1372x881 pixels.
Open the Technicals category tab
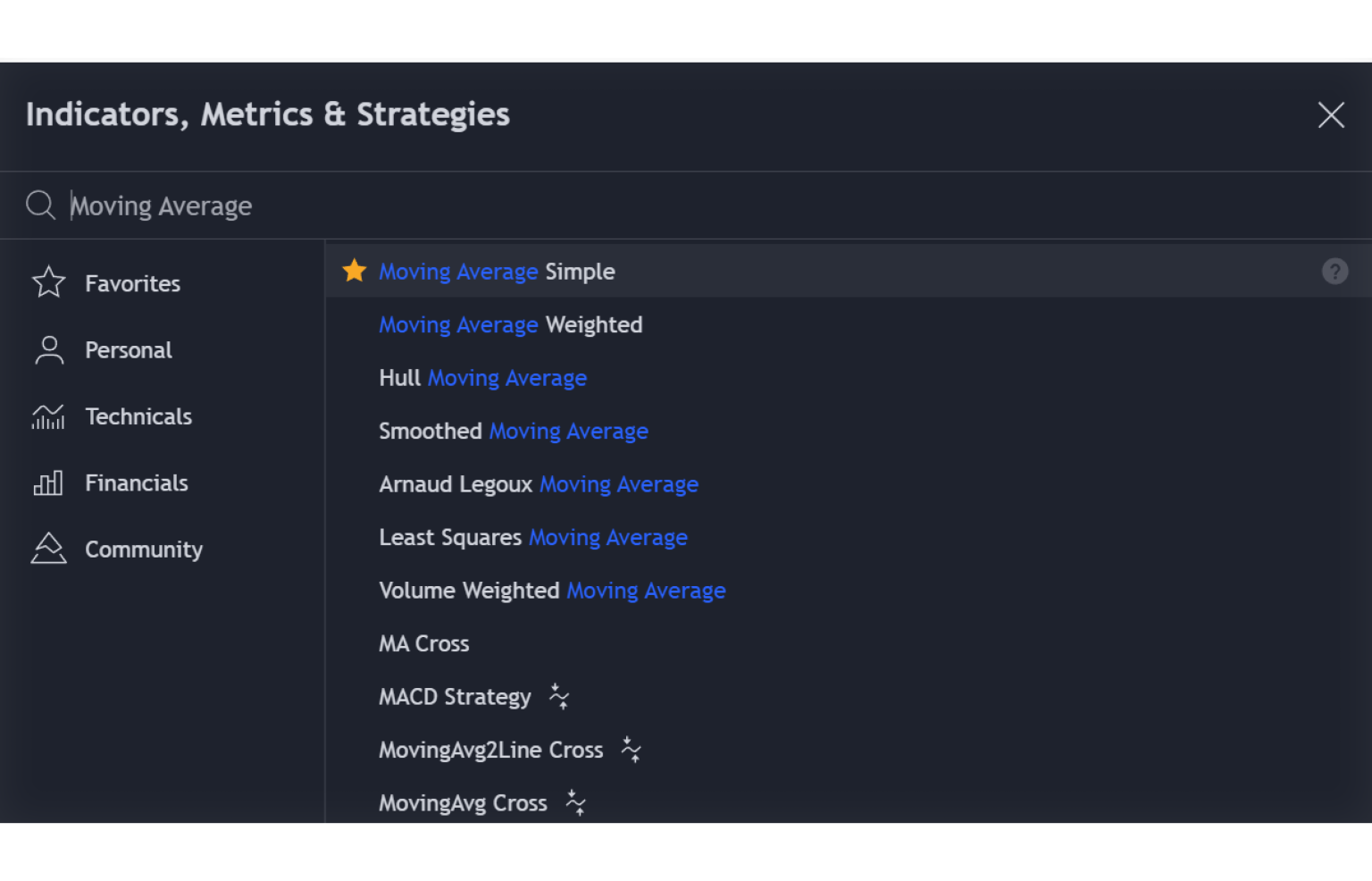click(138, 416)
